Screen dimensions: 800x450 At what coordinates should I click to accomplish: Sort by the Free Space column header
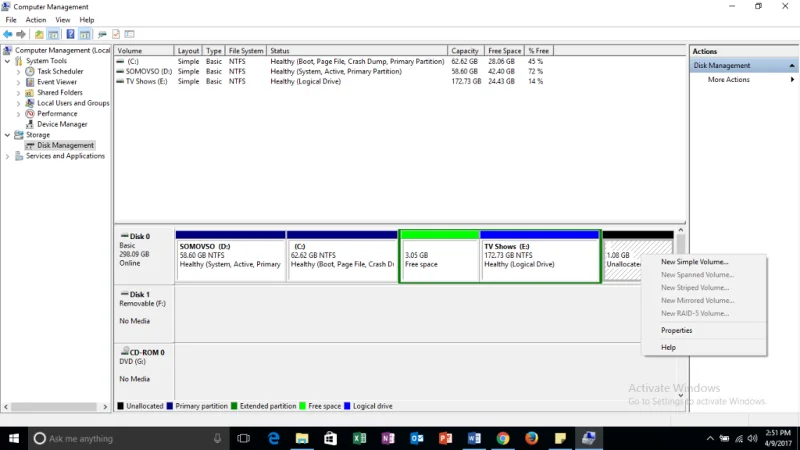click(x=504, y=51)
